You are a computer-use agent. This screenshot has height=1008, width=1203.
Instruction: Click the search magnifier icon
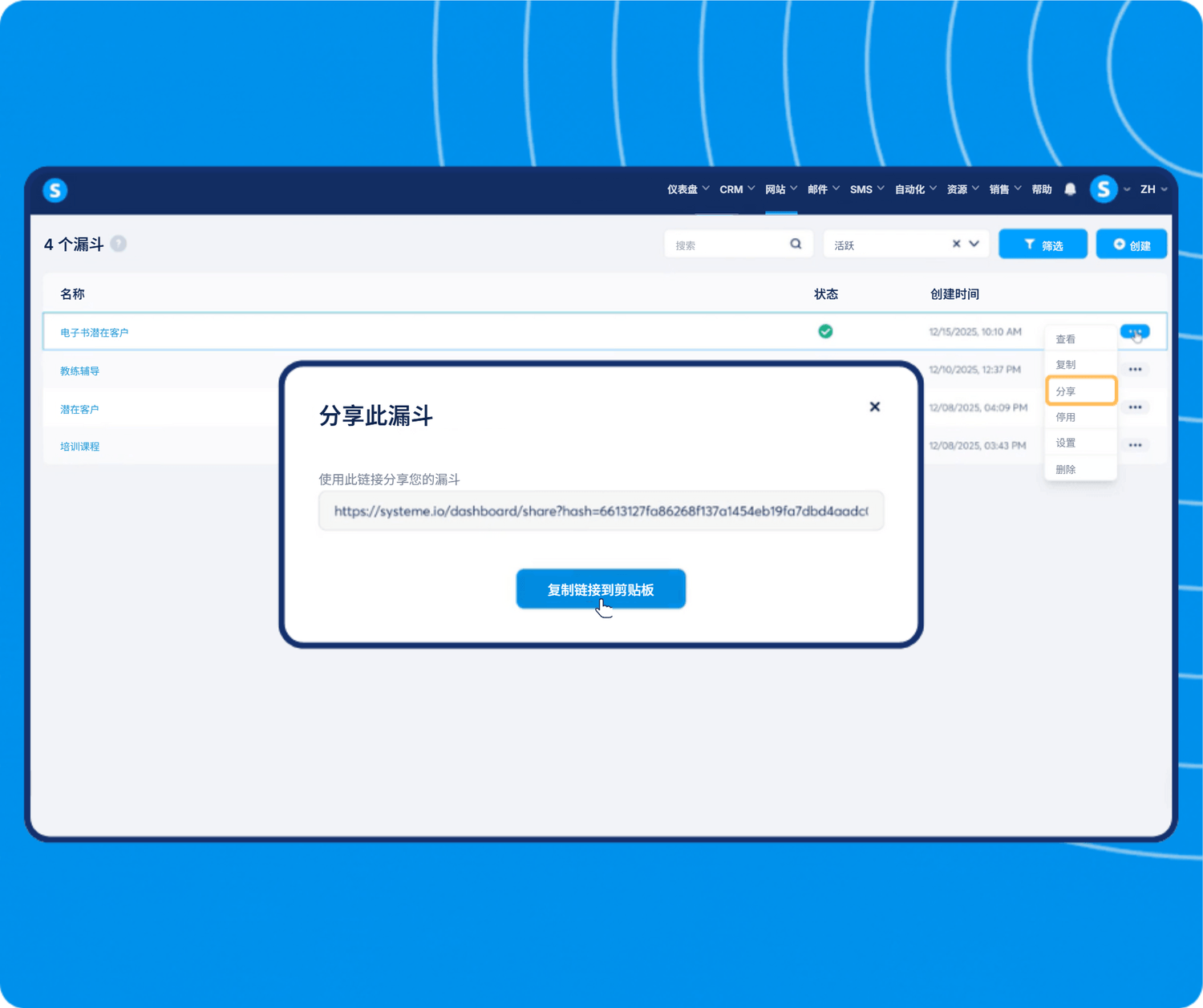[796, 244]
